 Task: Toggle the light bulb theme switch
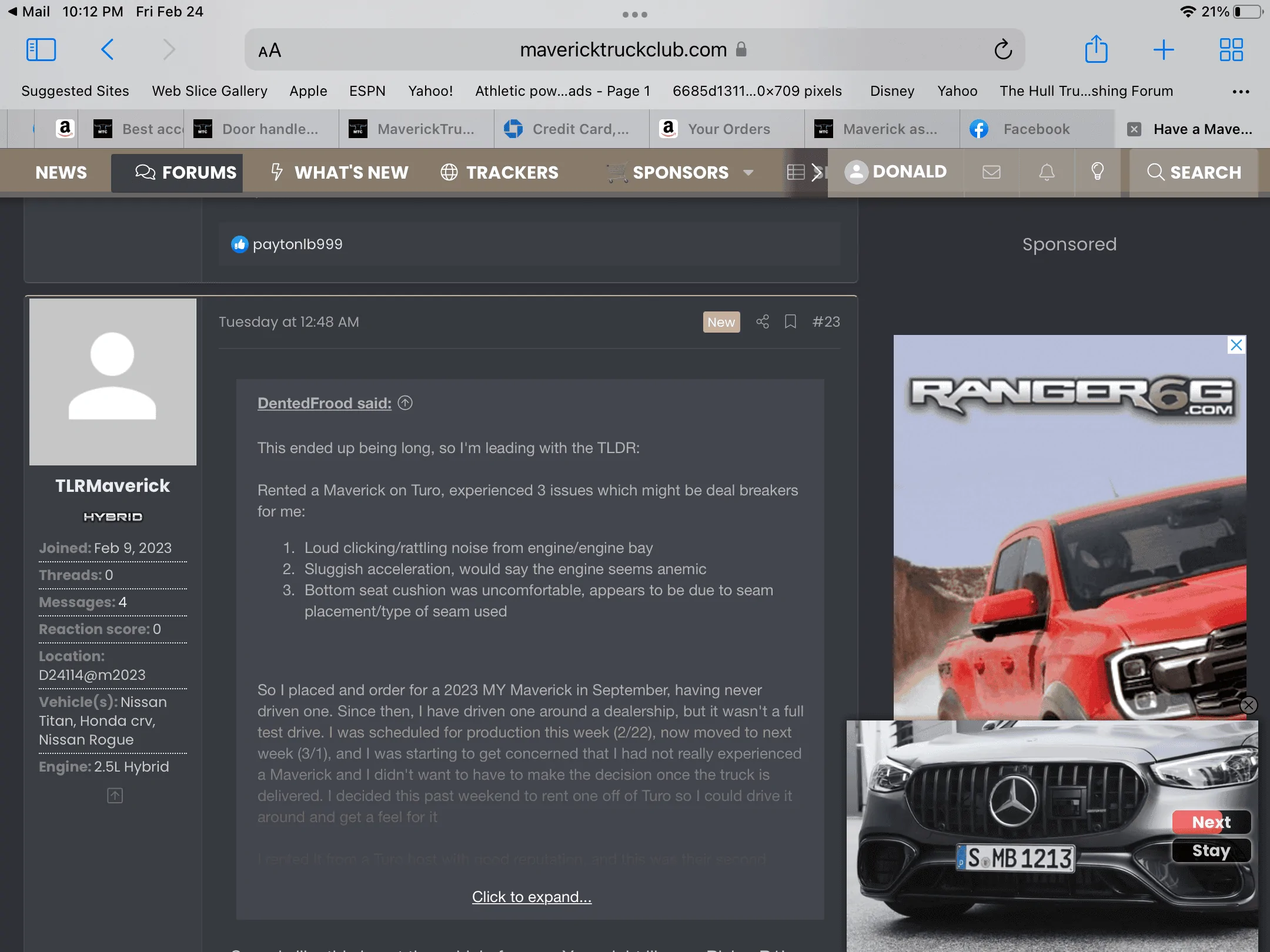click(x=1097, y=172)
